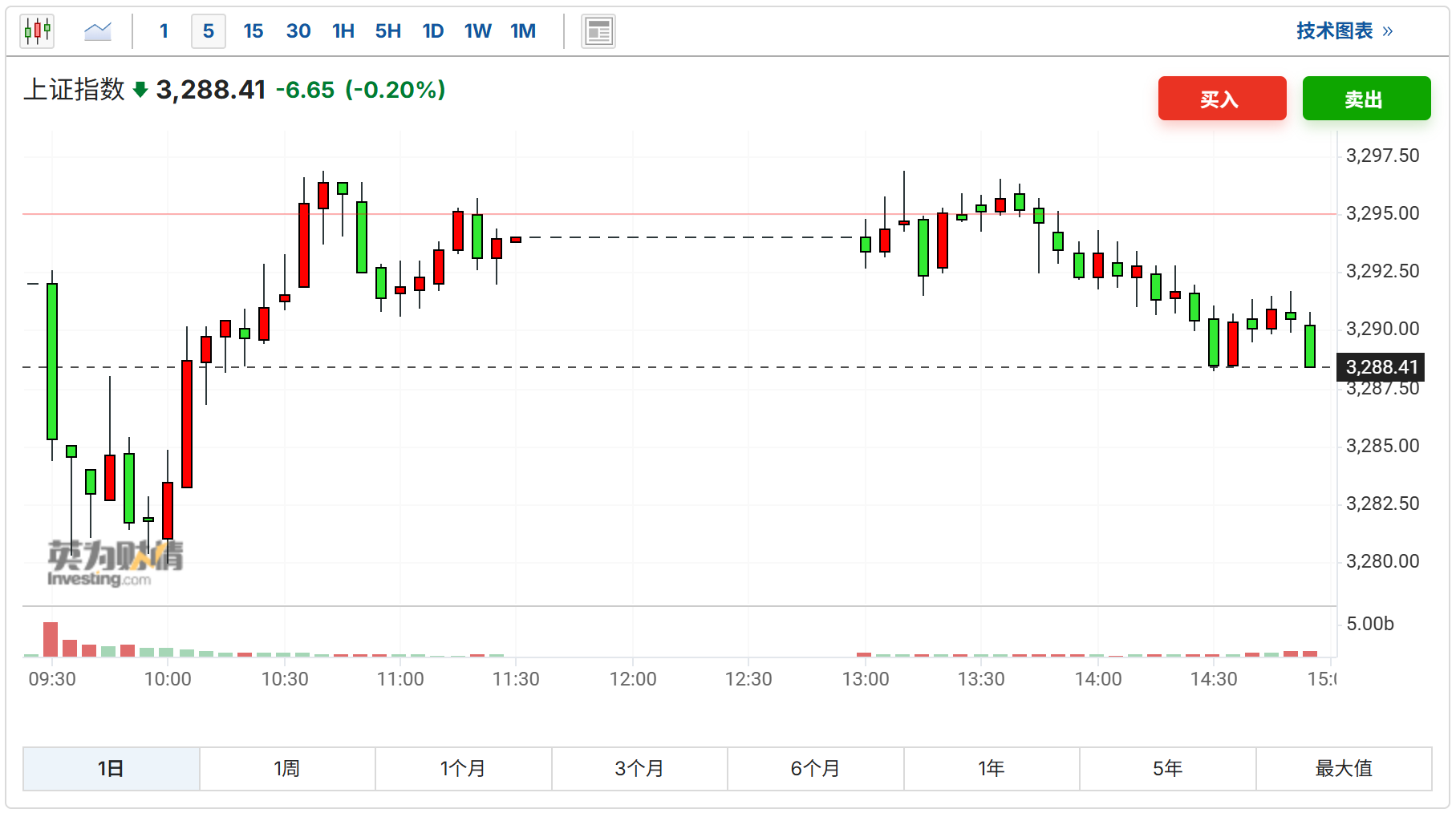Viewport: 1456px width, 817px height.
Task: Click the 10:30 time axis label
Action: (x=285, y=679)
